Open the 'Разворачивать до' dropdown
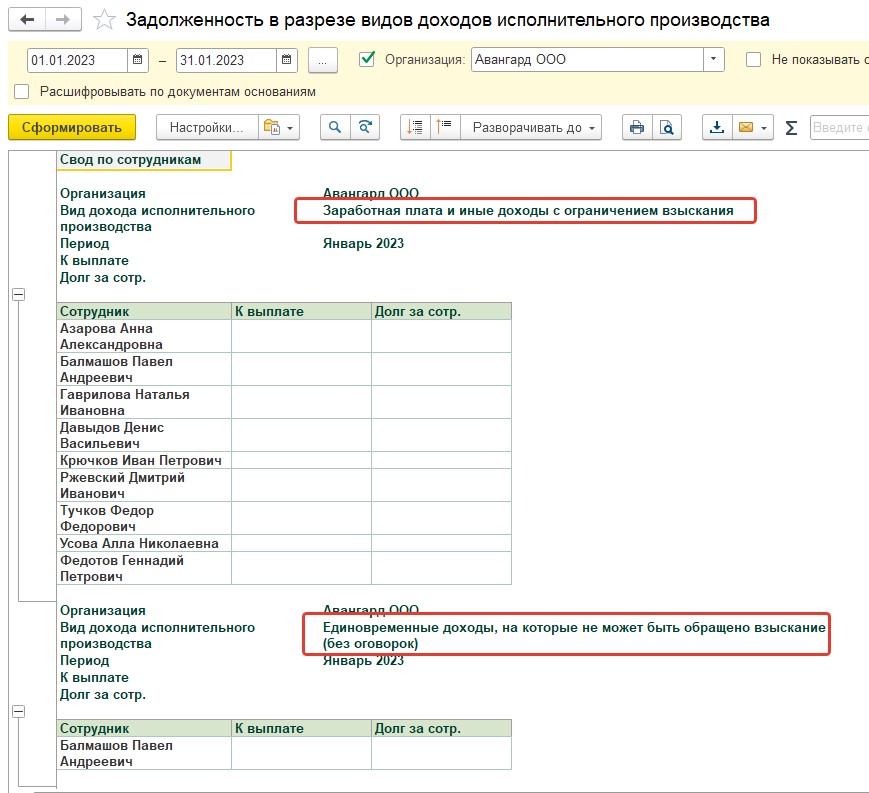869x793 pixels. (x=531, y=127)
